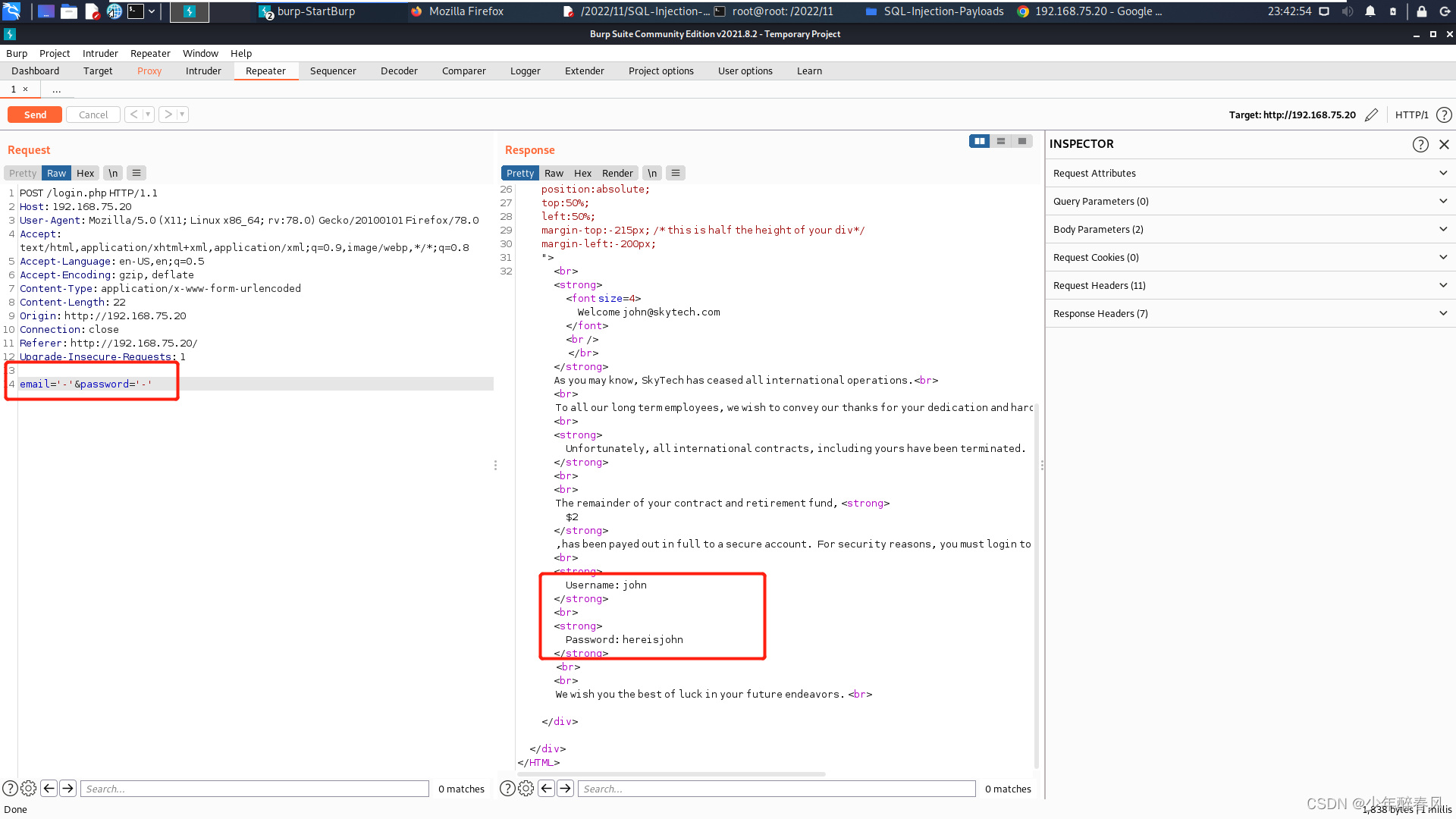Open the Proxy tab
Viewport: 1456px width, 819px height.
click(149, 71)
